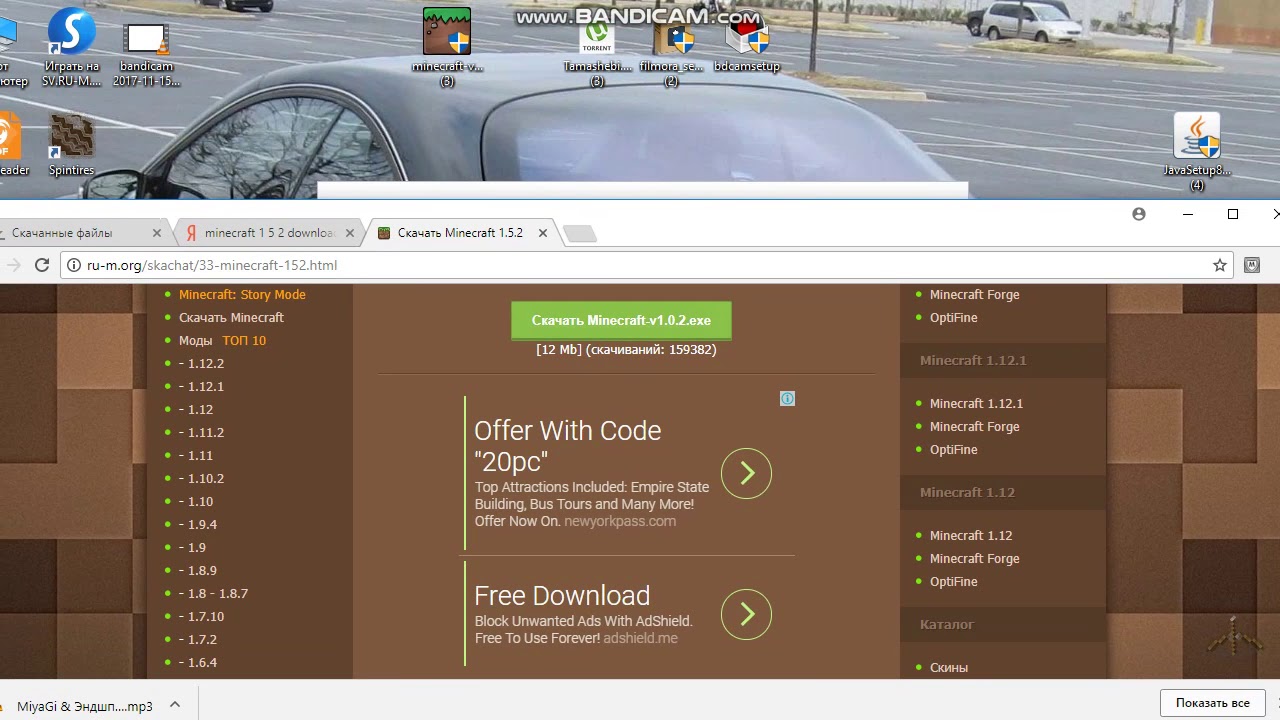Select version - 1.11 in the left list
This screenshot has width=1280, height=720.
[196, 455]
